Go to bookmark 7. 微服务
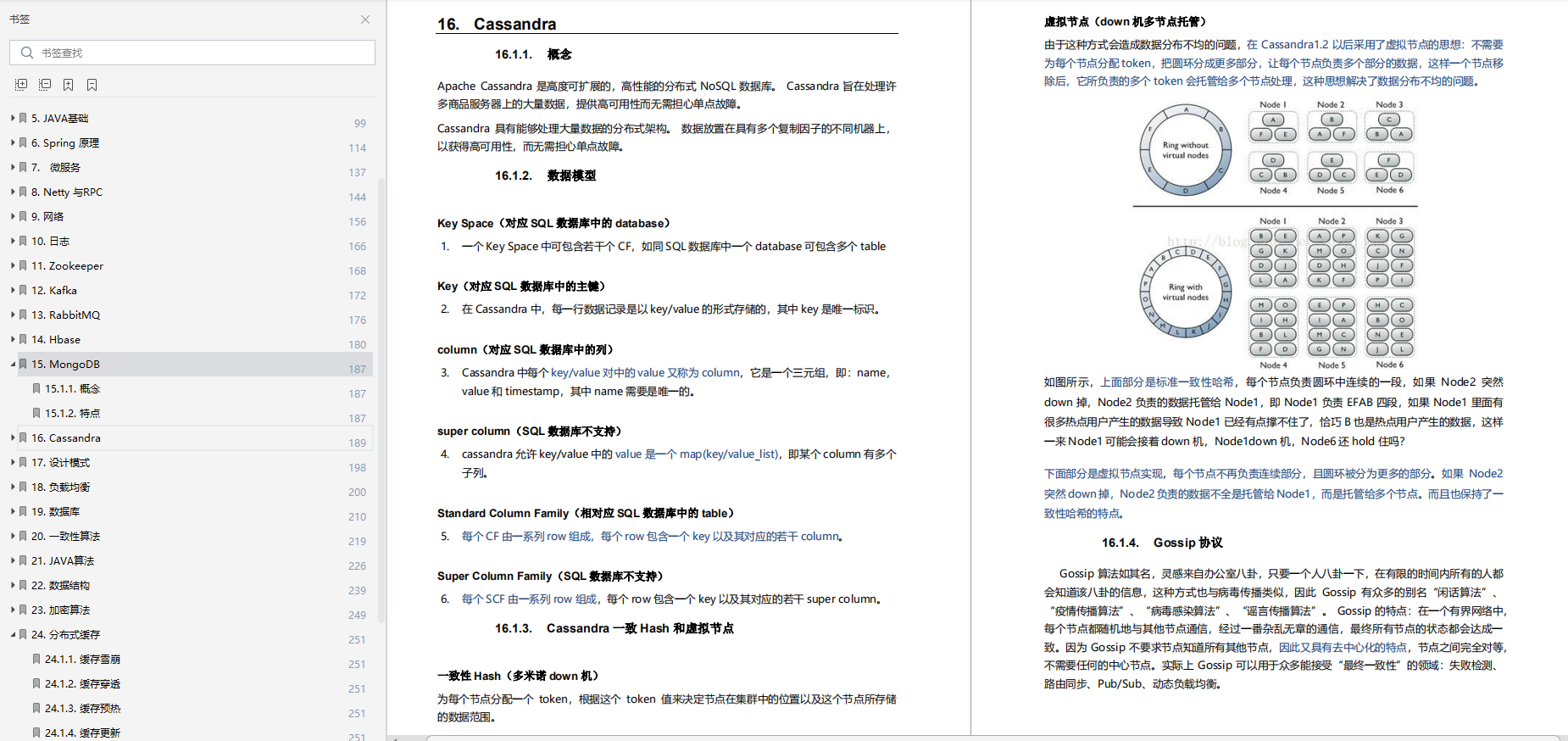The width and height of the screenshot is (1568, 741). [56, 168]
